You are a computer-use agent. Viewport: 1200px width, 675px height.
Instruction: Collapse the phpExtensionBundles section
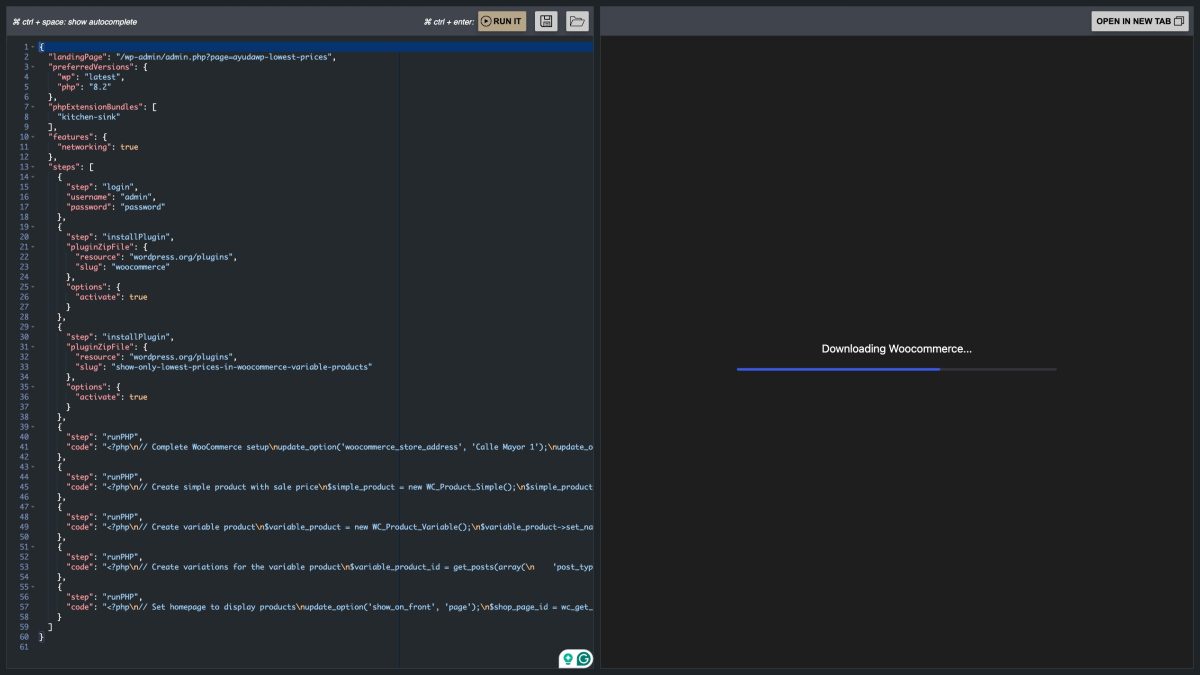point(32,107)
